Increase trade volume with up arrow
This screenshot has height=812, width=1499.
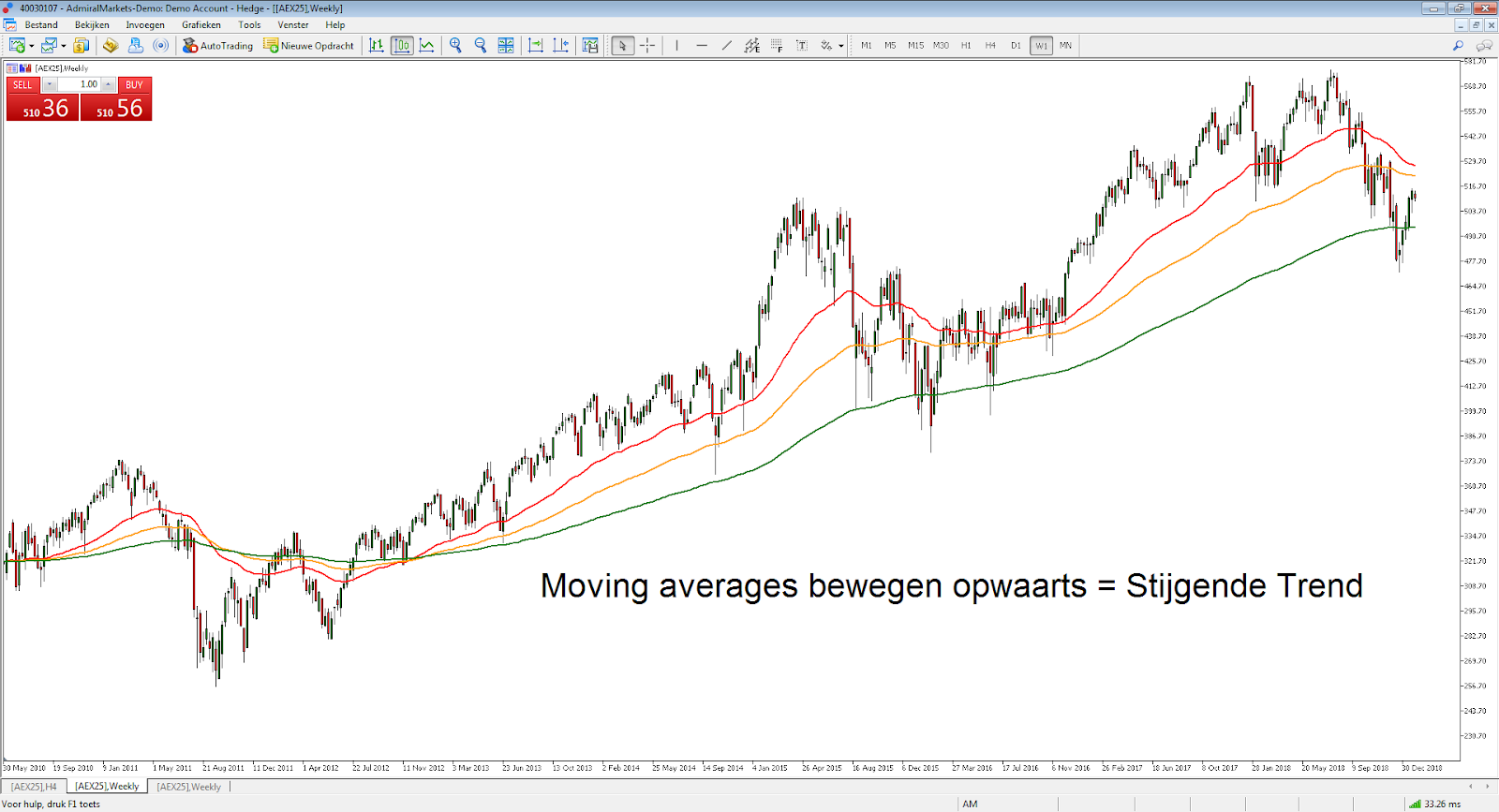coord(109,84)
